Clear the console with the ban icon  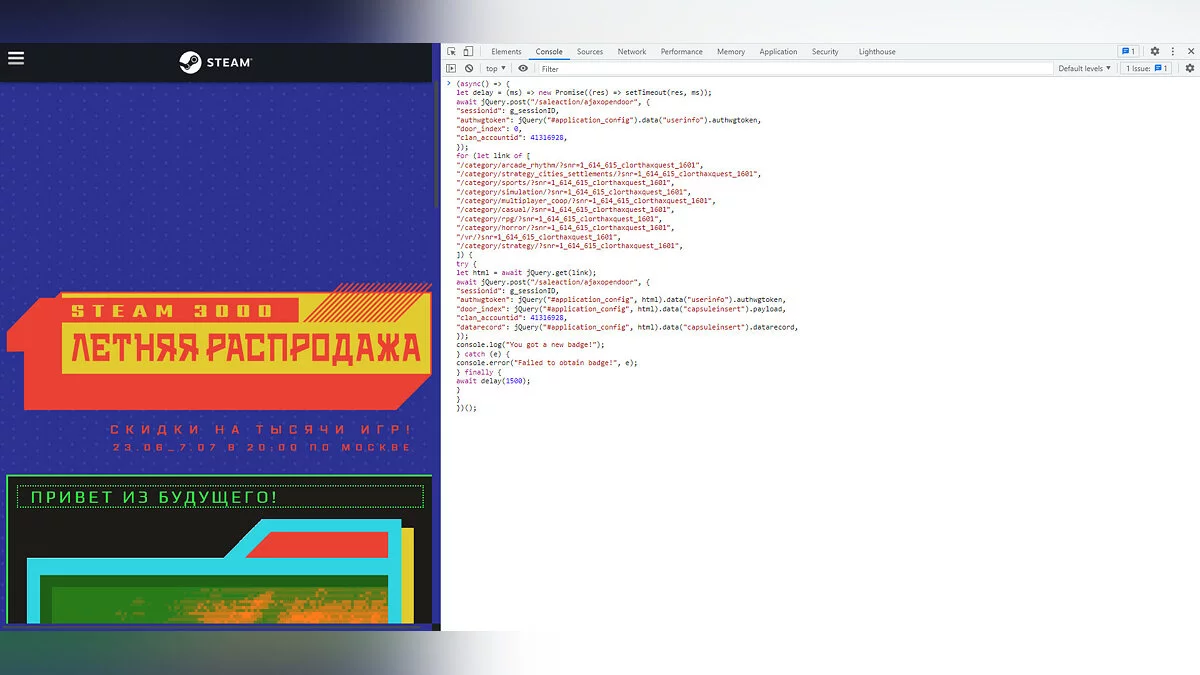(469, 69)
